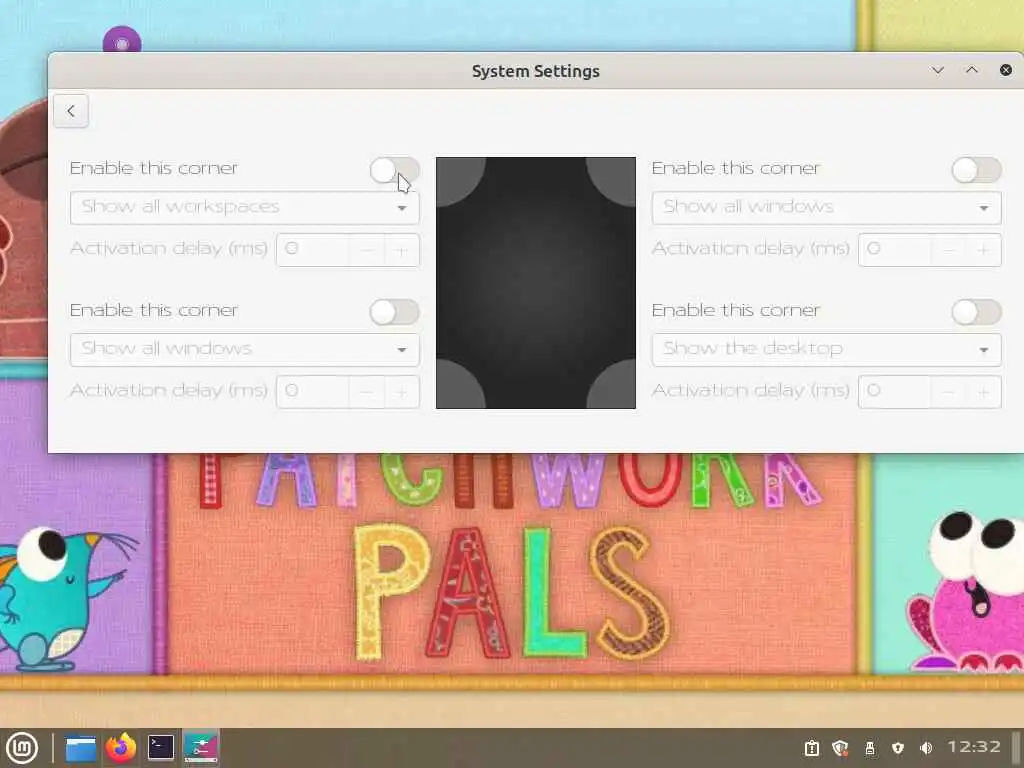
Task: Open the Terminal from the taskbar
Action: coord(161,748)
